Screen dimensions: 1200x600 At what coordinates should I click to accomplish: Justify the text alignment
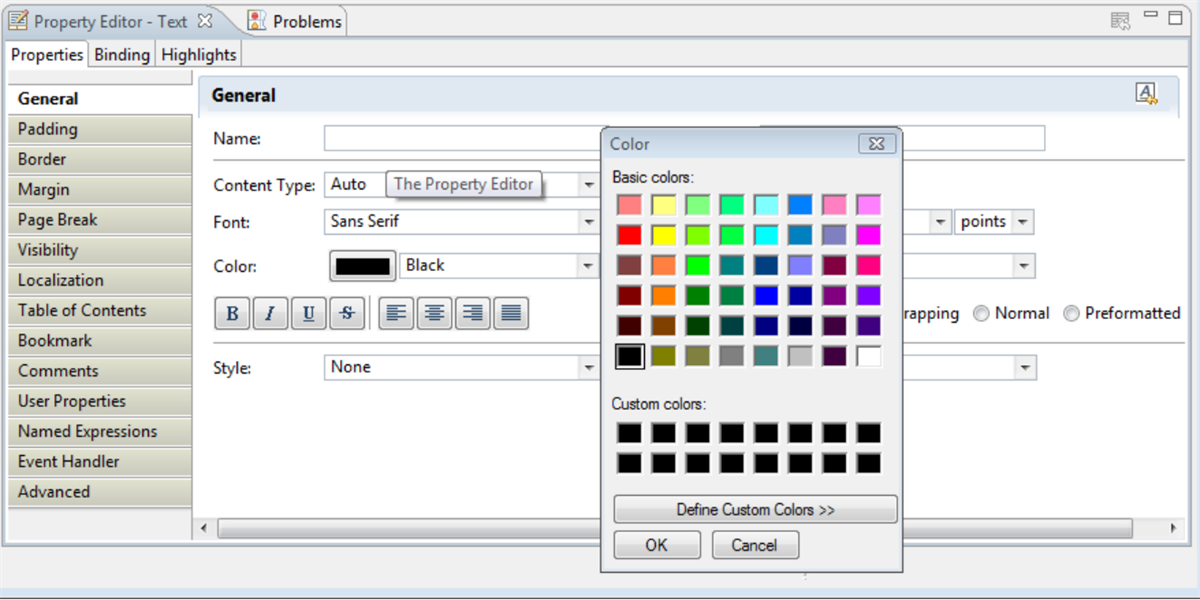coord(511,314)
